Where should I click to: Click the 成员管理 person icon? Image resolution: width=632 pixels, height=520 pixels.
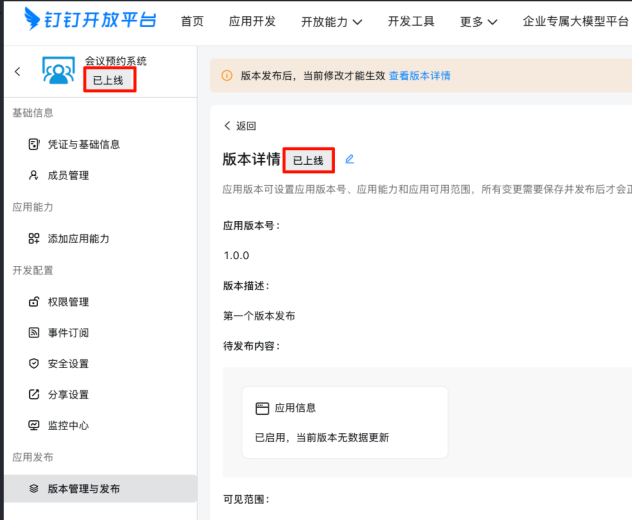coord(34,175)
